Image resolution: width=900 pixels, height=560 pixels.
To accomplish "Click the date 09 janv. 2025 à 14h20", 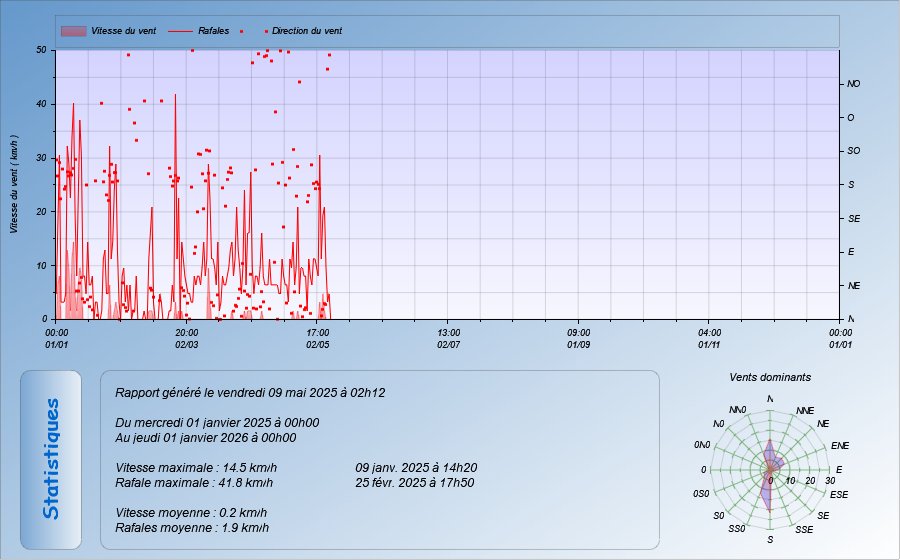I will coord(416,468).
